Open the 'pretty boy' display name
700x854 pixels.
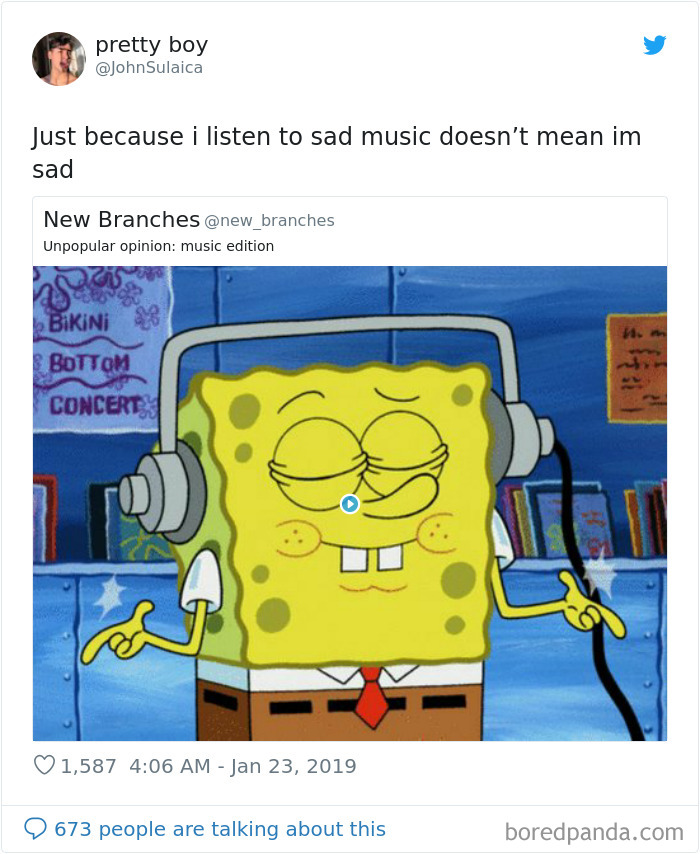(151, 45)
